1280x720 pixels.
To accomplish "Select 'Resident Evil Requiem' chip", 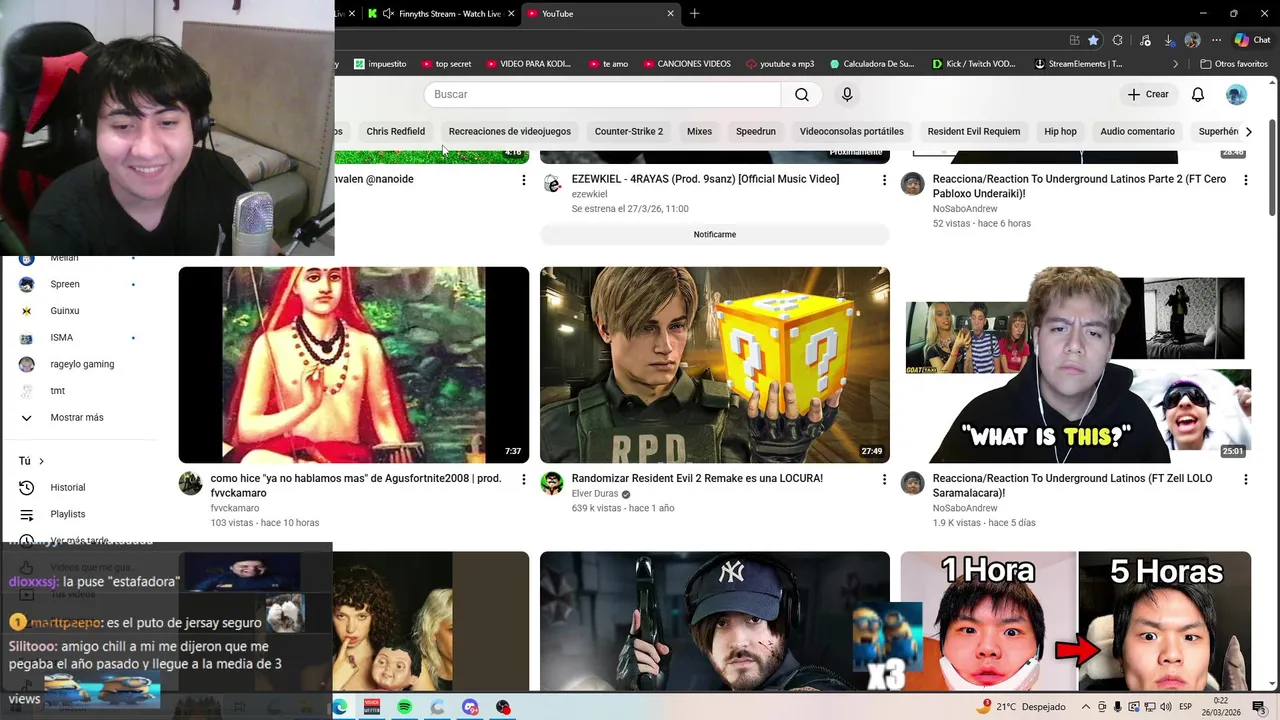I will tap(974, 131).
